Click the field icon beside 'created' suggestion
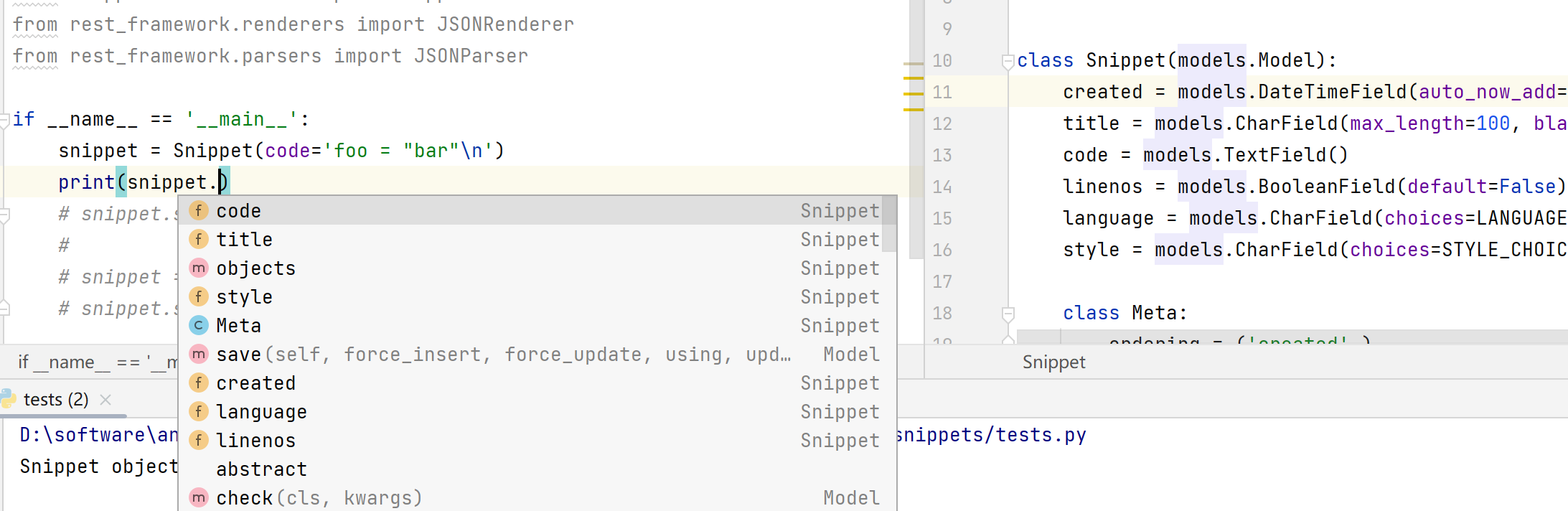 (x=199, y=383)
